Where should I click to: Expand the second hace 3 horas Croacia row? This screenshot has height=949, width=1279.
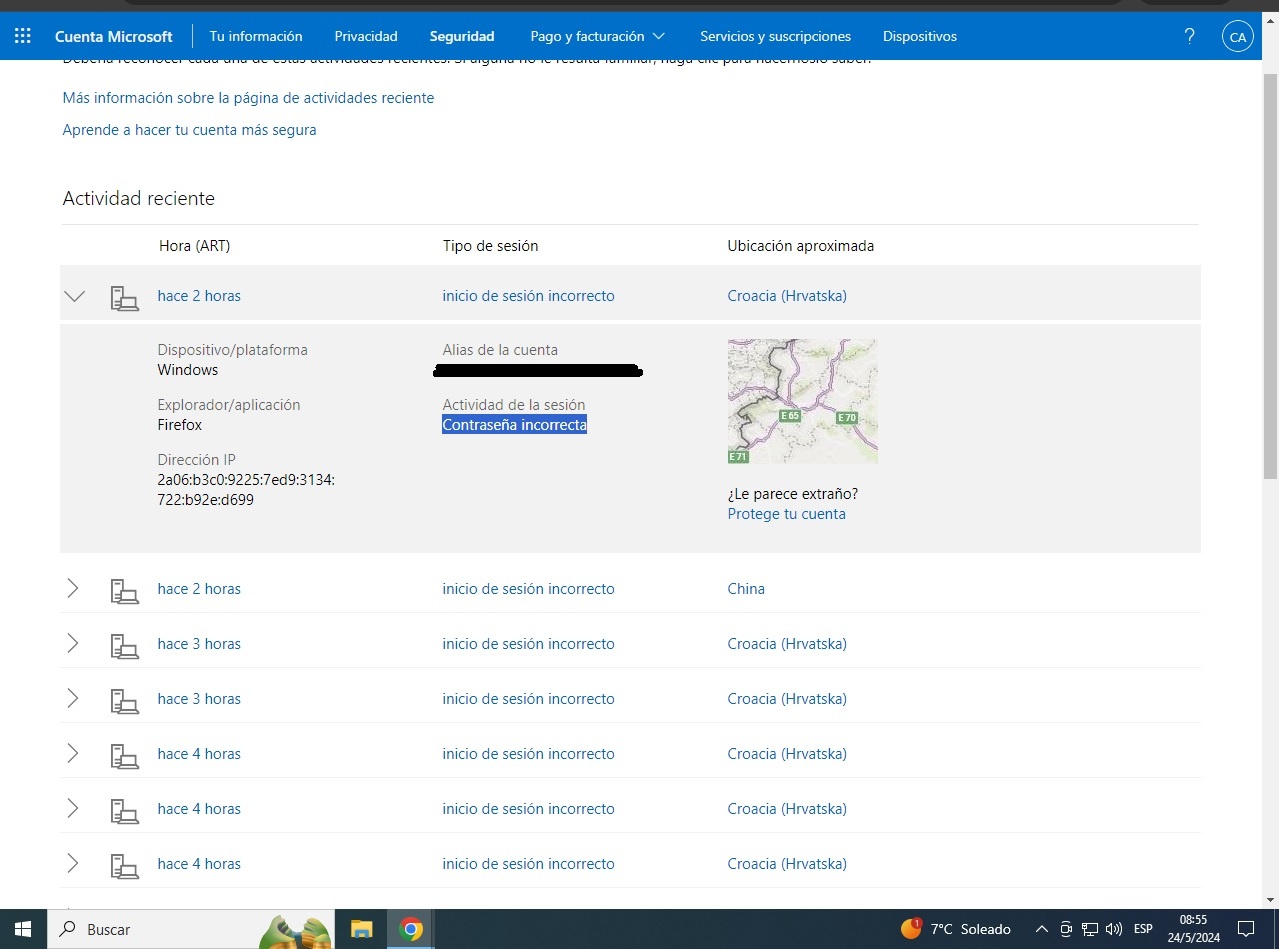72,699
